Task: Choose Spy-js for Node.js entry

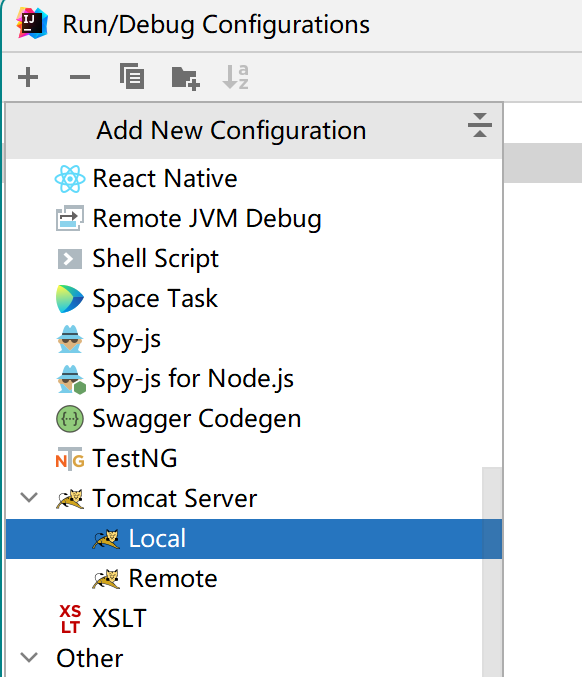Action: [x=254, y=379]
